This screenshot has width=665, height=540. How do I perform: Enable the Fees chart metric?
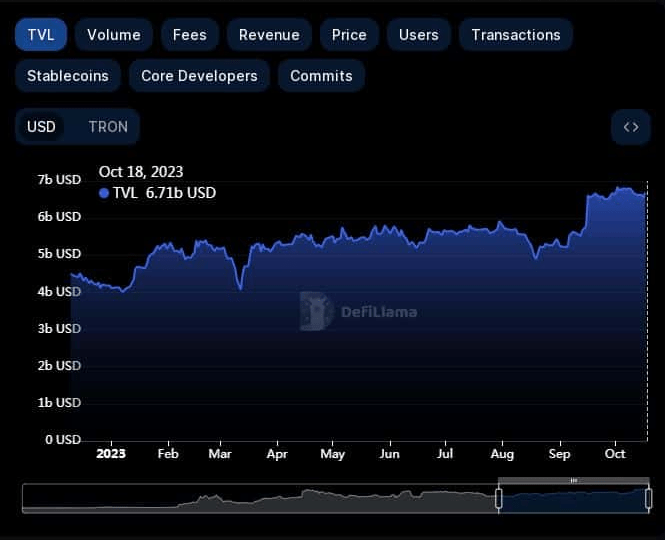[x=189, y=35]
